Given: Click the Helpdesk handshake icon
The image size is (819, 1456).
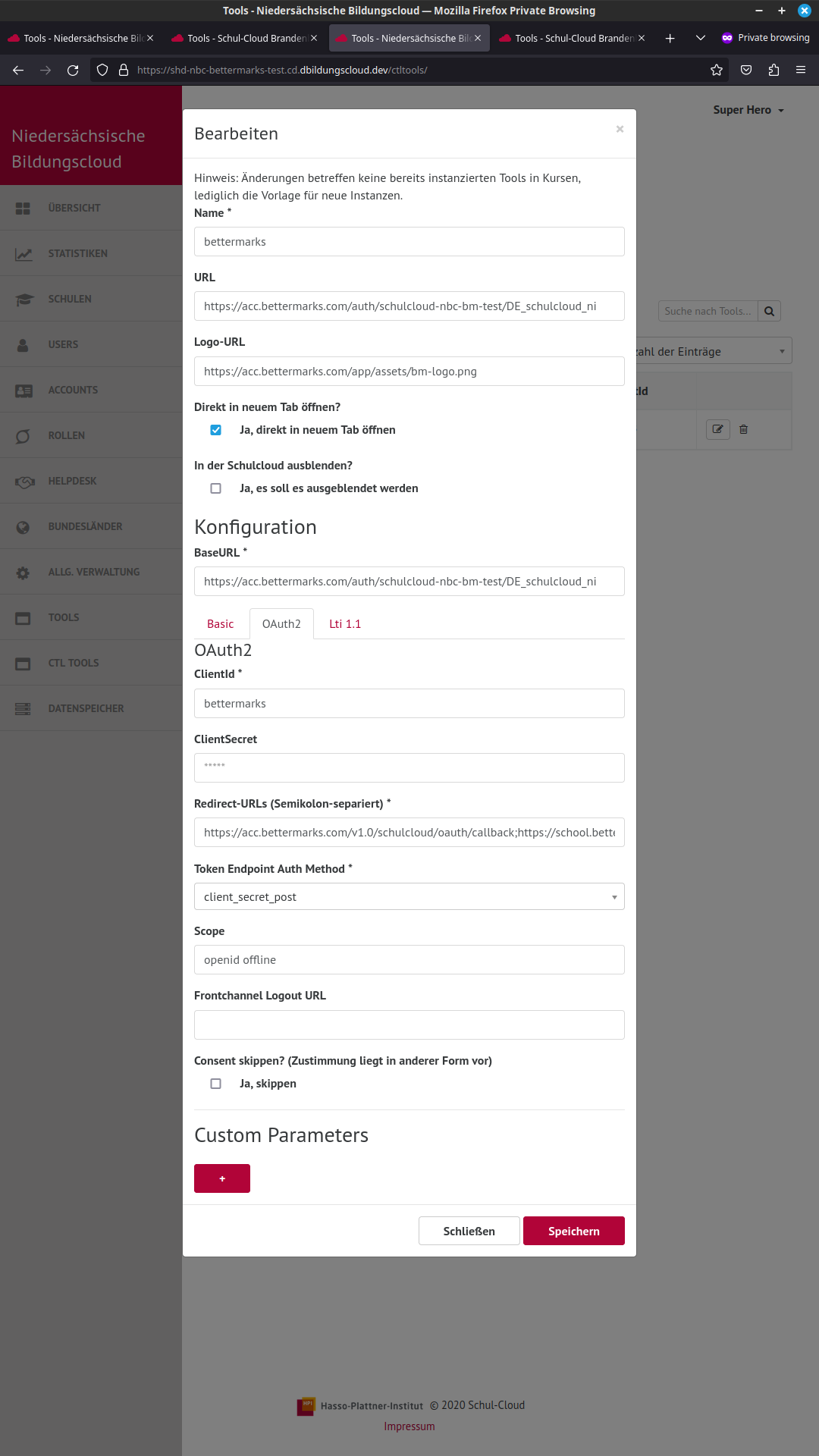Looking at the screenshot, I should tap(24, 481).
